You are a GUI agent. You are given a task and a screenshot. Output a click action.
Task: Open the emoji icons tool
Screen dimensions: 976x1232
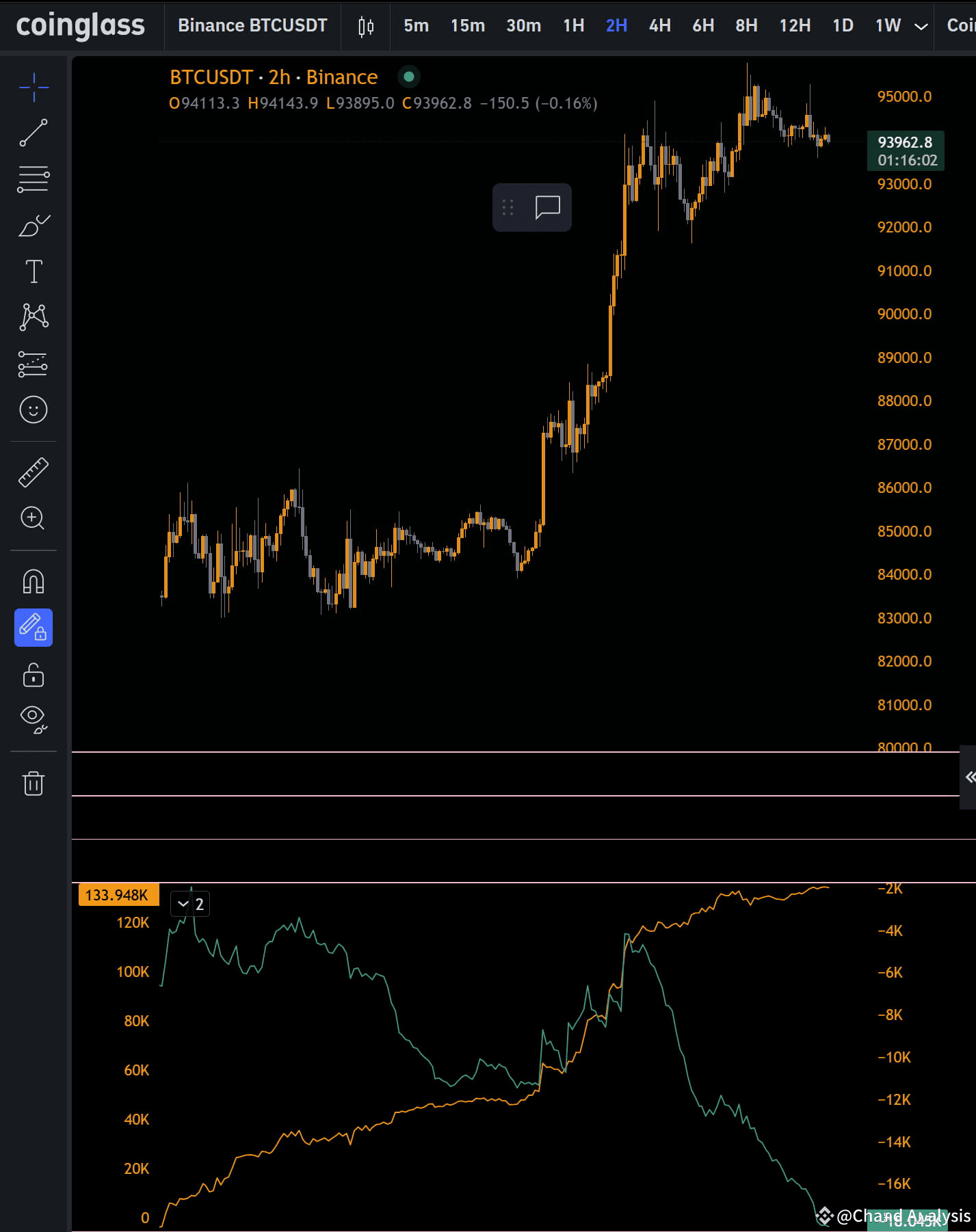point(34,410)
